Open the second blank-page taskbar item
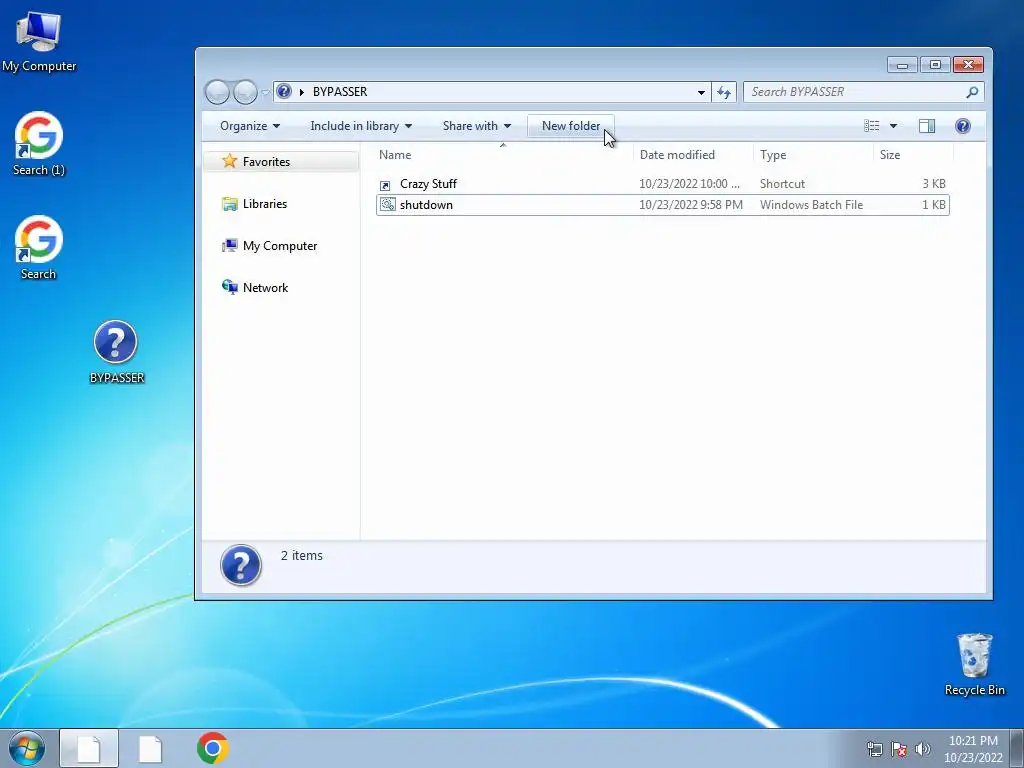Viewport: 1024px width, 768px height. [x=150, y=748]
